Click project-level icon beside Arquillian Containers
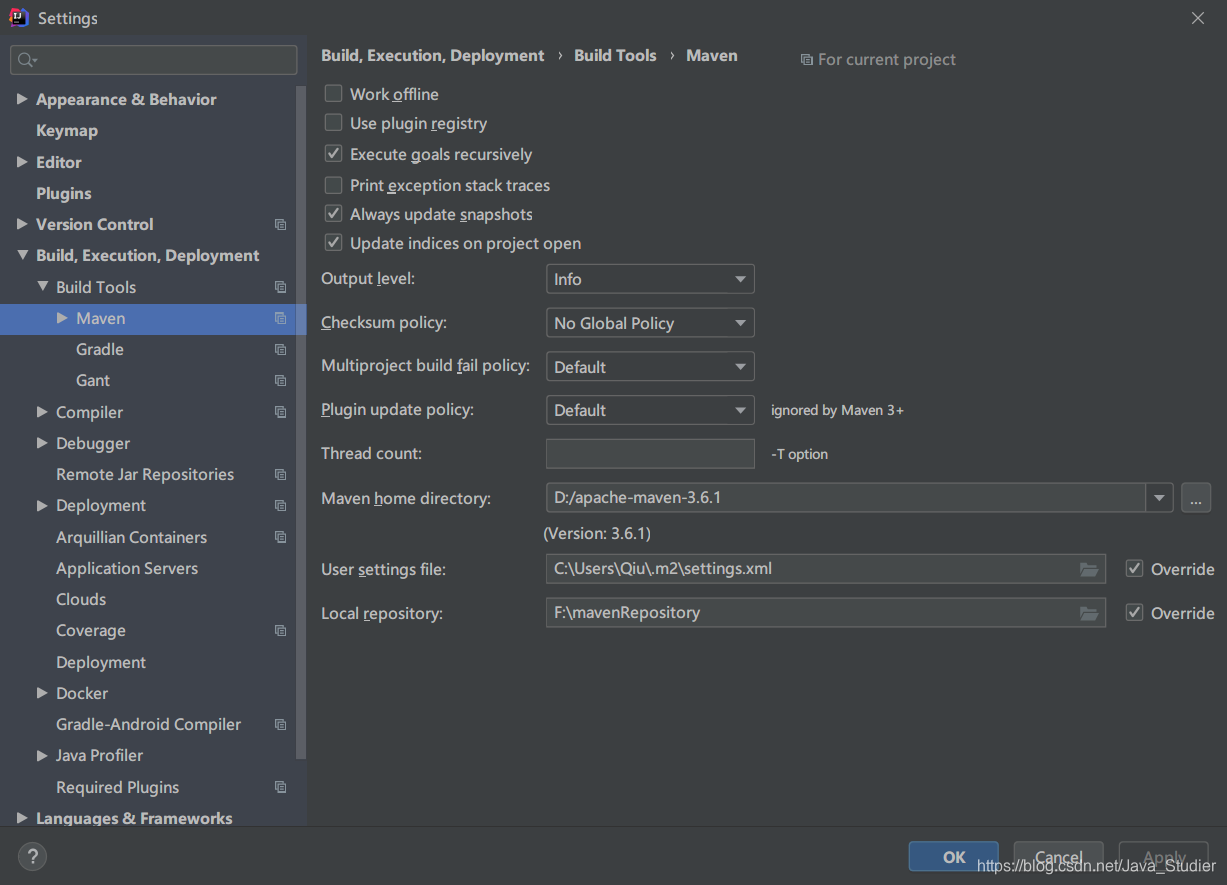The height and width of the screenshot is (885, 1227). pyautogui.click(x=281, y=537)
